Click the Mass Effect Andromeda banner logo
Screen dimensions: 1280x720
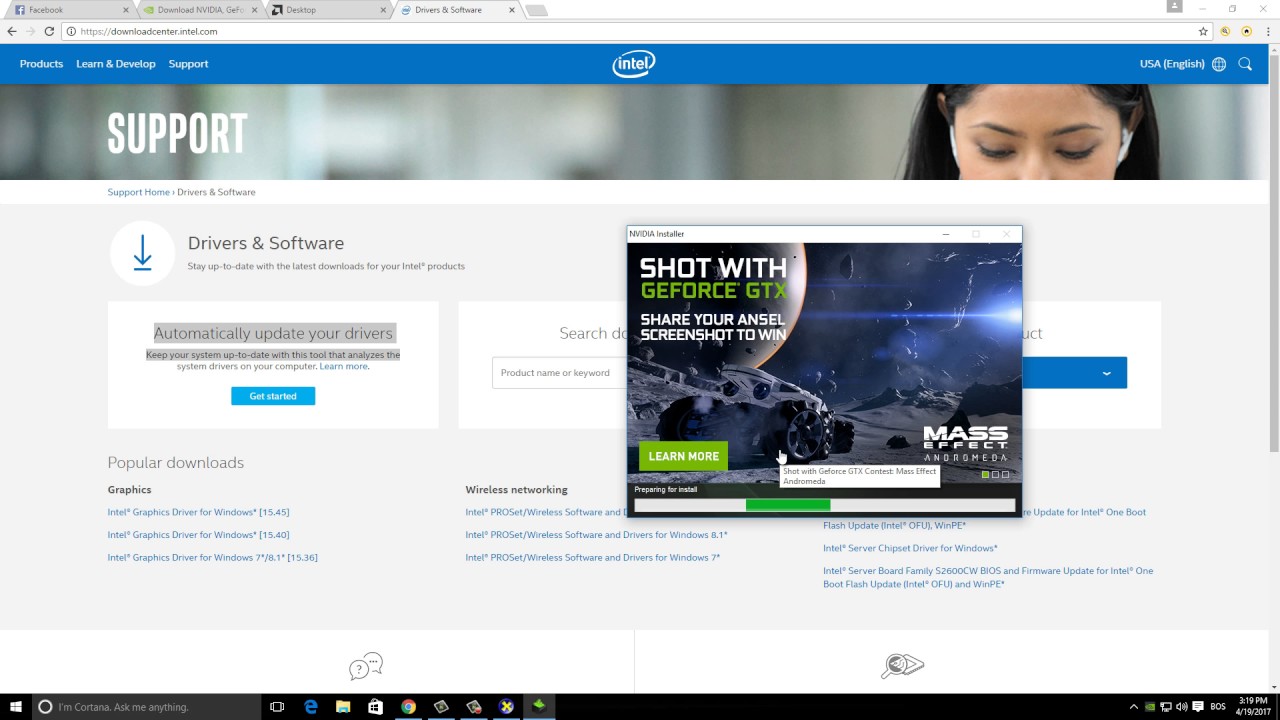click(x=965, y=443)
